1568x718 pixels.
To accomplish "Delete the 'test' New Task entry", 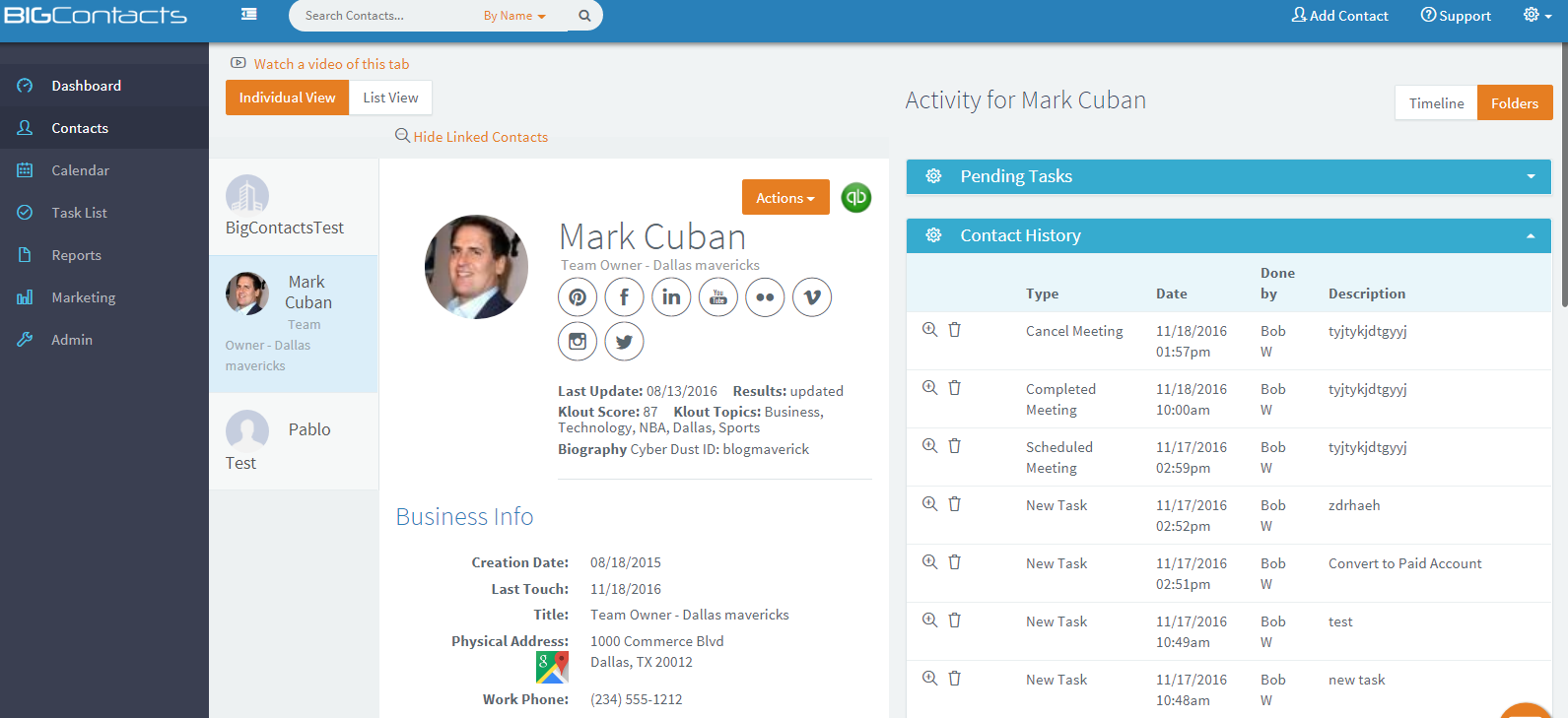I will (x=954, y=620).
